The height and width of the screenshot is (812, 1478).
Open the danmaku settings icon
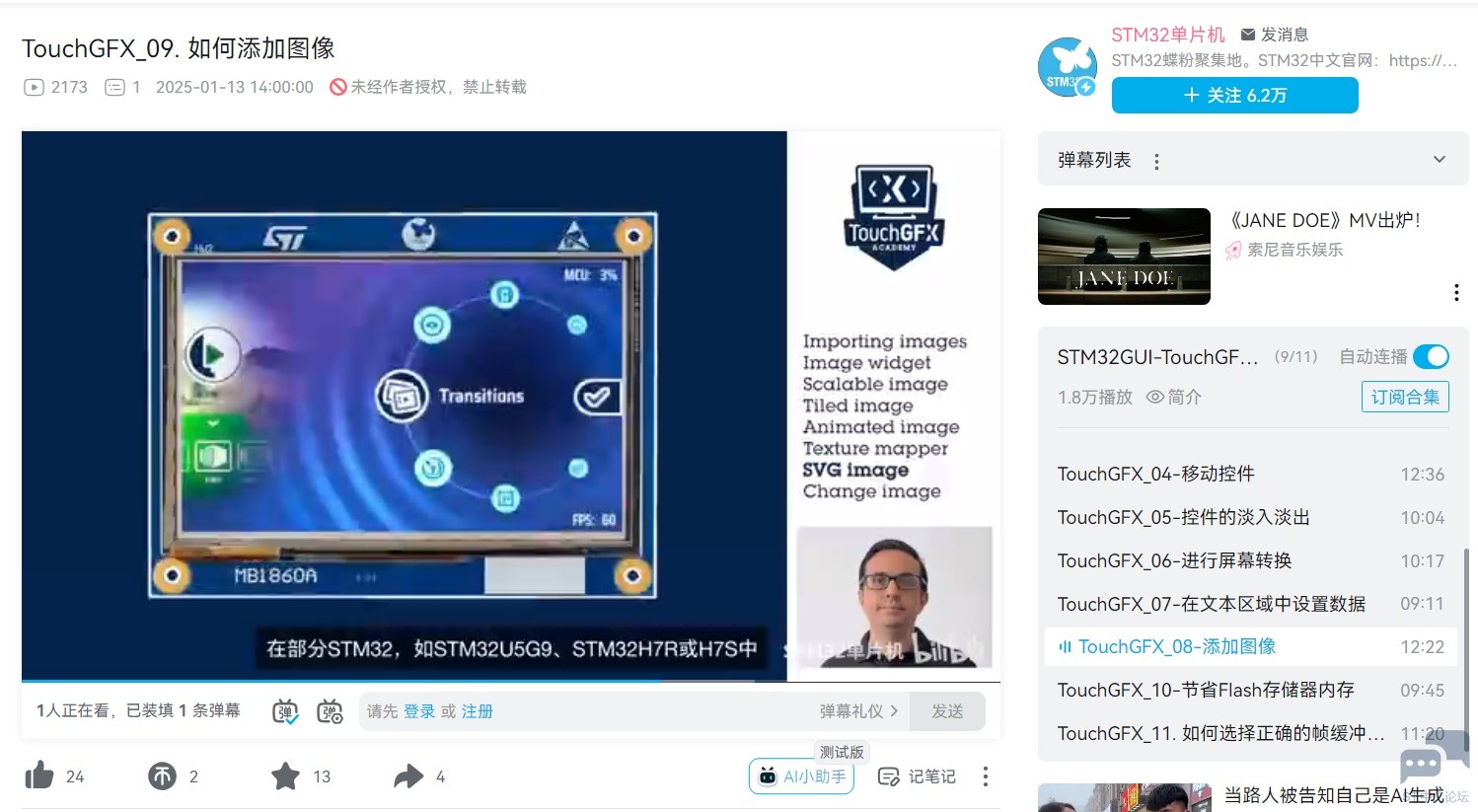tap(330, 711)
